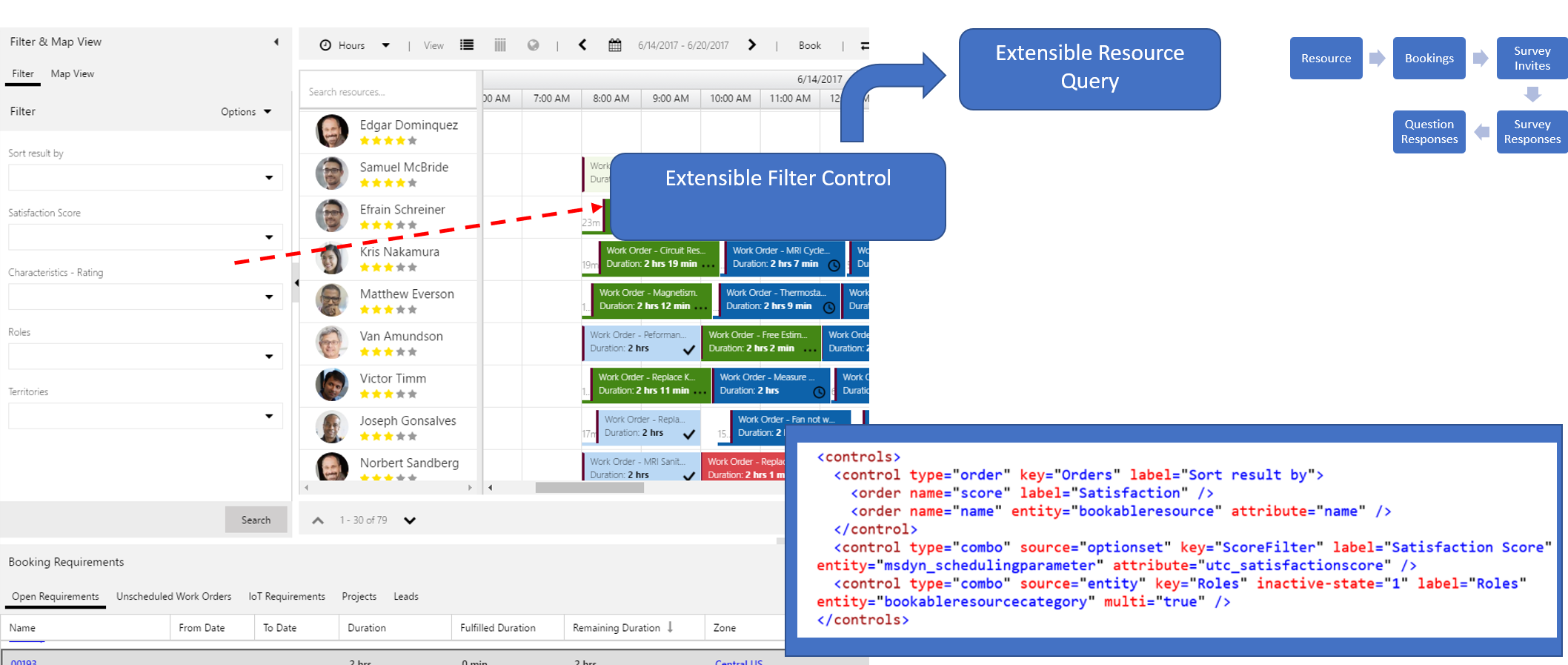The width and height of the screenshot is (1568, 665).
Task: Expand the Satisfaction Score dropdown
Action: [269, 237]
